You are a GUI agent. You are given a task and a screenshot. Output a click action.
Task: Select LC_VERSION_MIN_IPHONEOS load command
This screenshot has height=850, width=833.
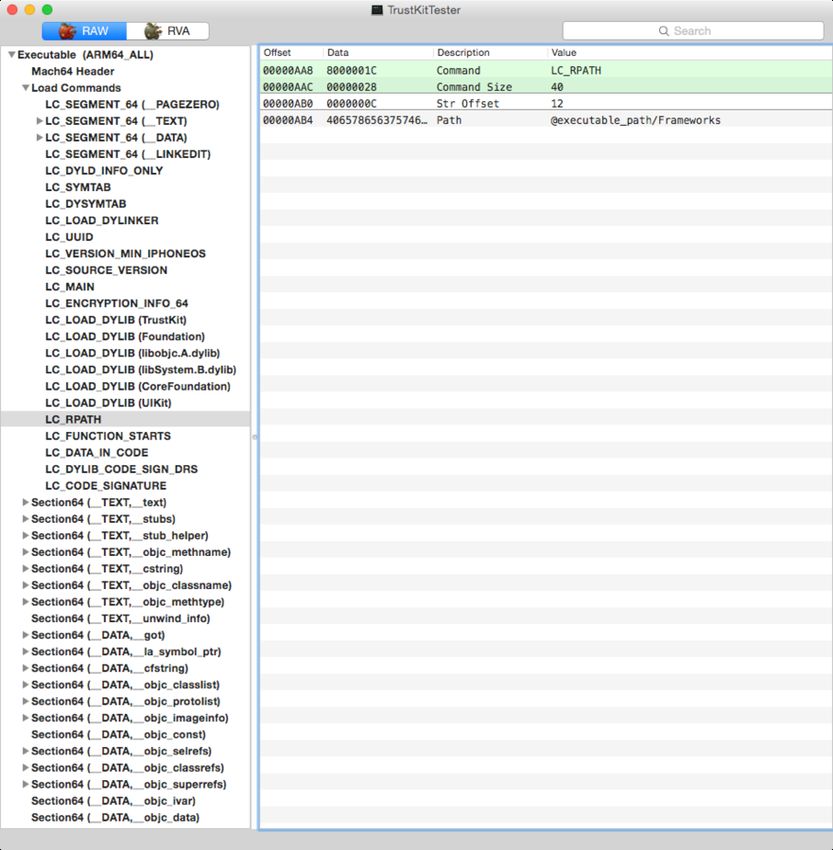(x=125, y=254)
